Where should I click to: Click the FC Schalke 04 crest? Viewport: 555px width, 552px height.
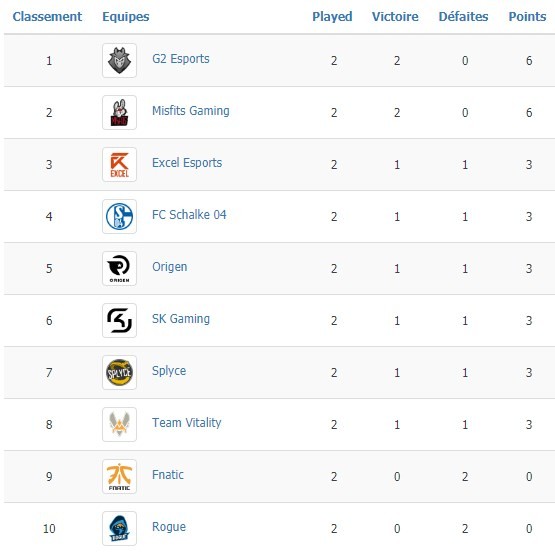(119, 217)
